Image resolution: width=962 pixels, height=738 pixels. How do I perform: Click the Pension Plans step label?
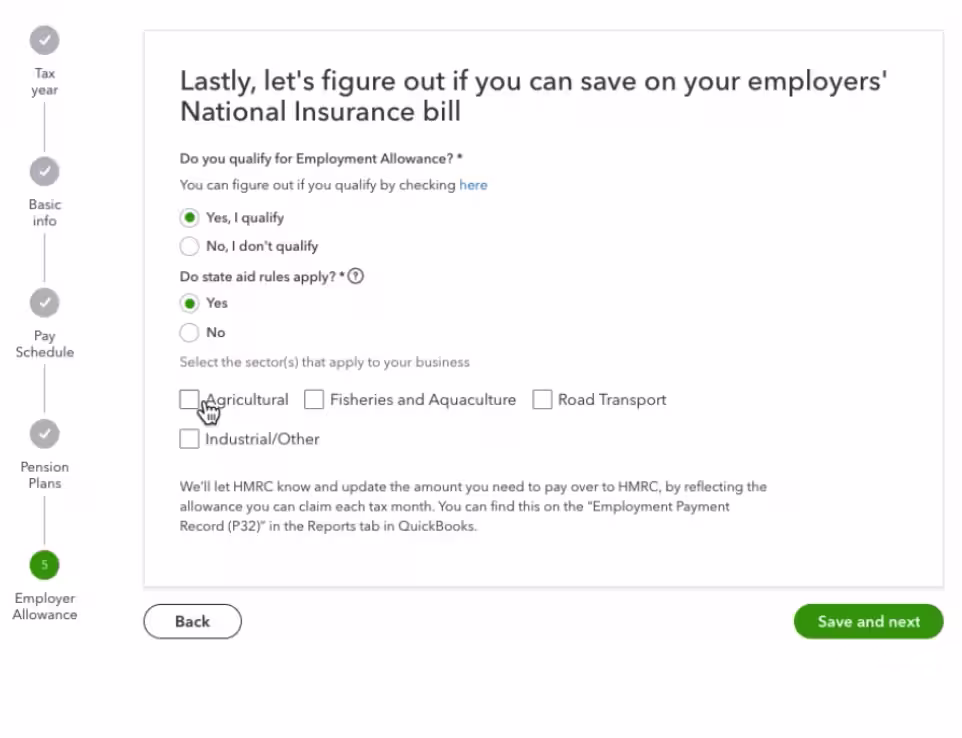point(45,475)
